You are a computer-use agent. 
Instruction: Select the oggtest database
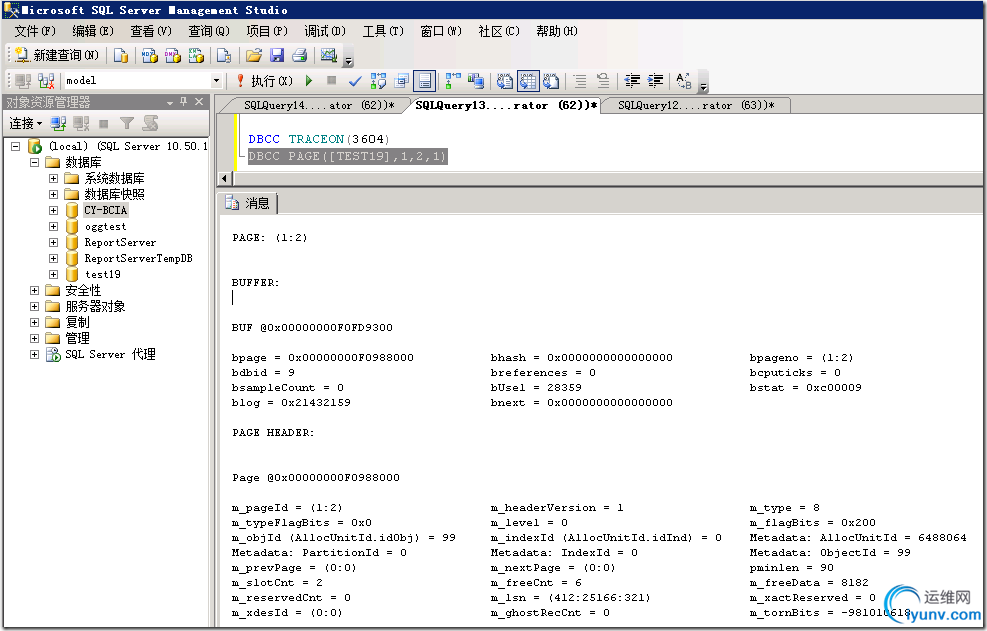click(105, 227)
